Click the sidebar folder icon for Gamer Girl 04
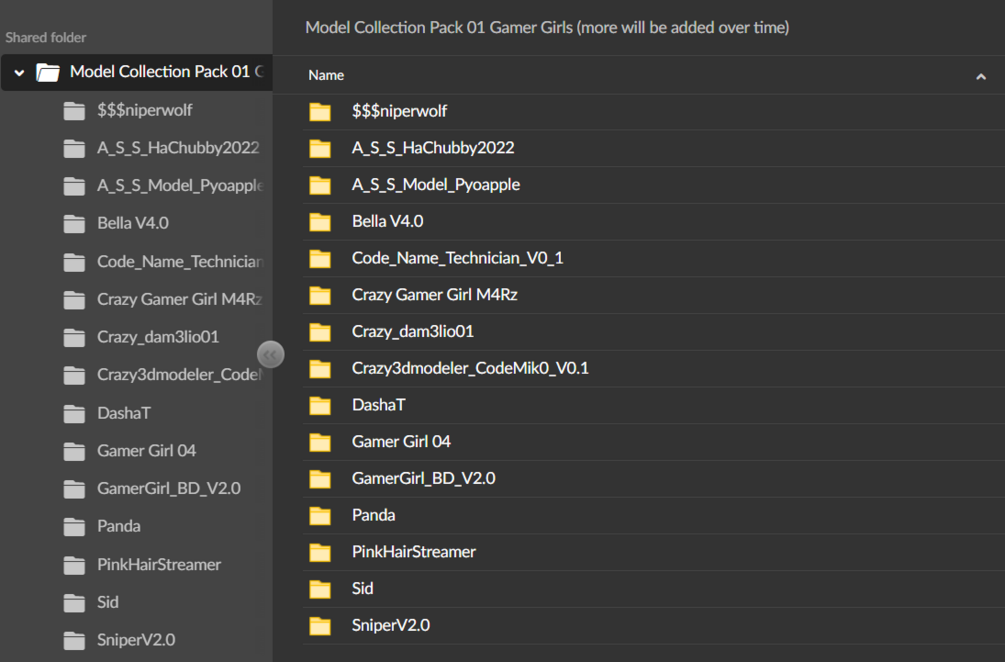1005x662 pixels. [74, 451]
